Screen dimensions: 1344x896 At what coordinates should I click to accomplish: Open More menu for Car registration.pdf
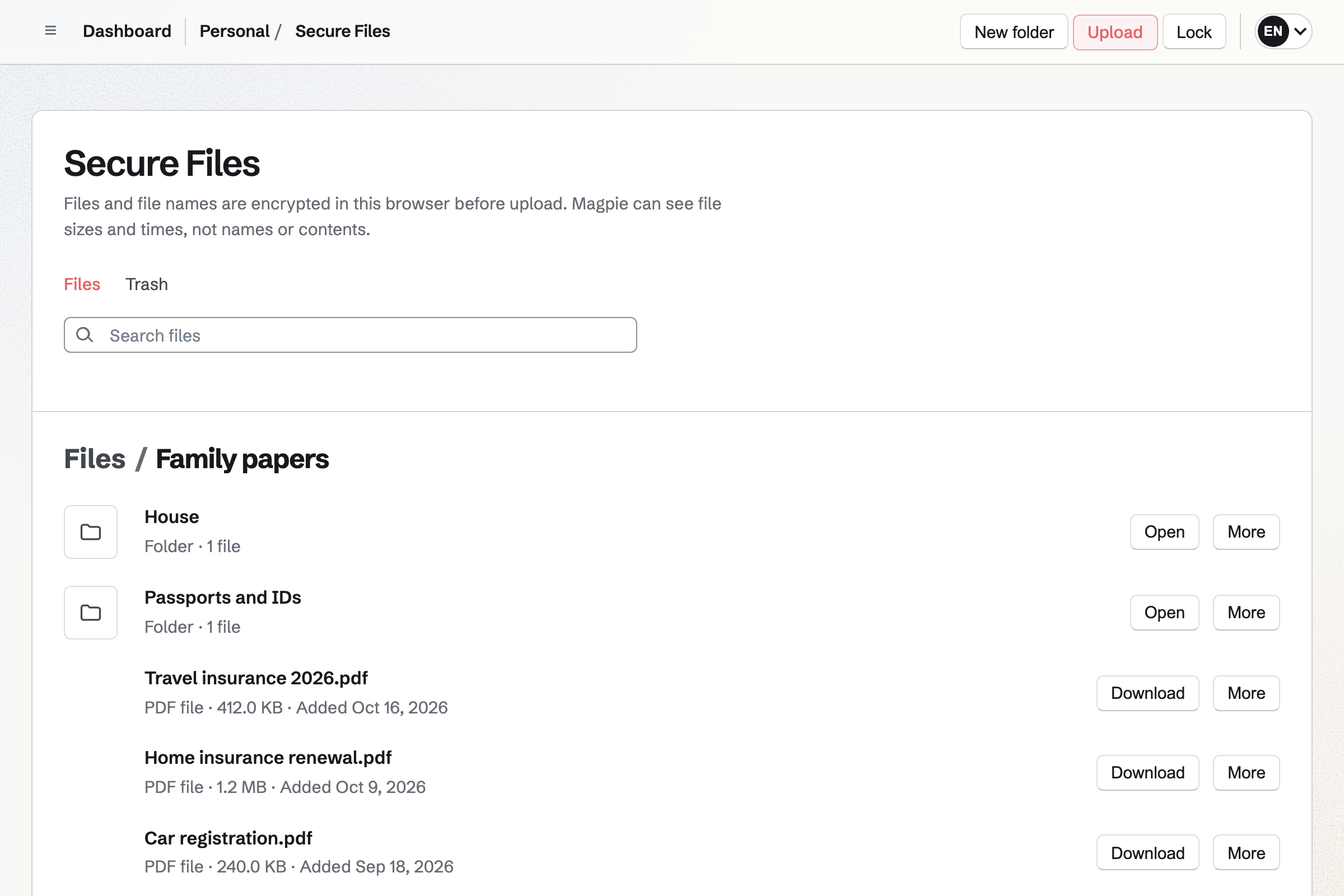pos(1245,853)
